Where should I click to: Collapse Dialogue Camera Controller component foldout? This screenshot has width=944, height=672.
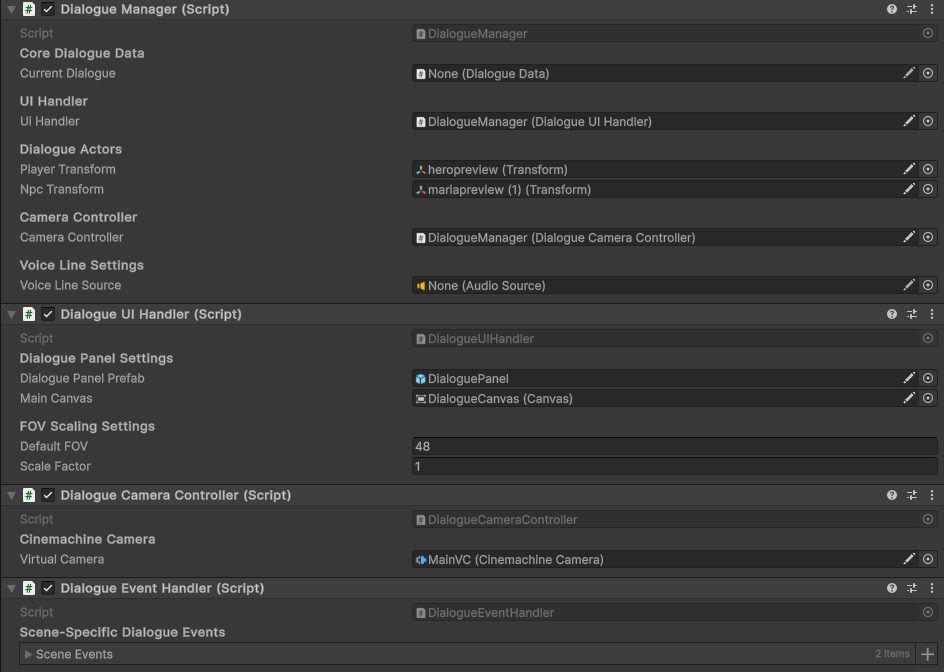(11, 495)
